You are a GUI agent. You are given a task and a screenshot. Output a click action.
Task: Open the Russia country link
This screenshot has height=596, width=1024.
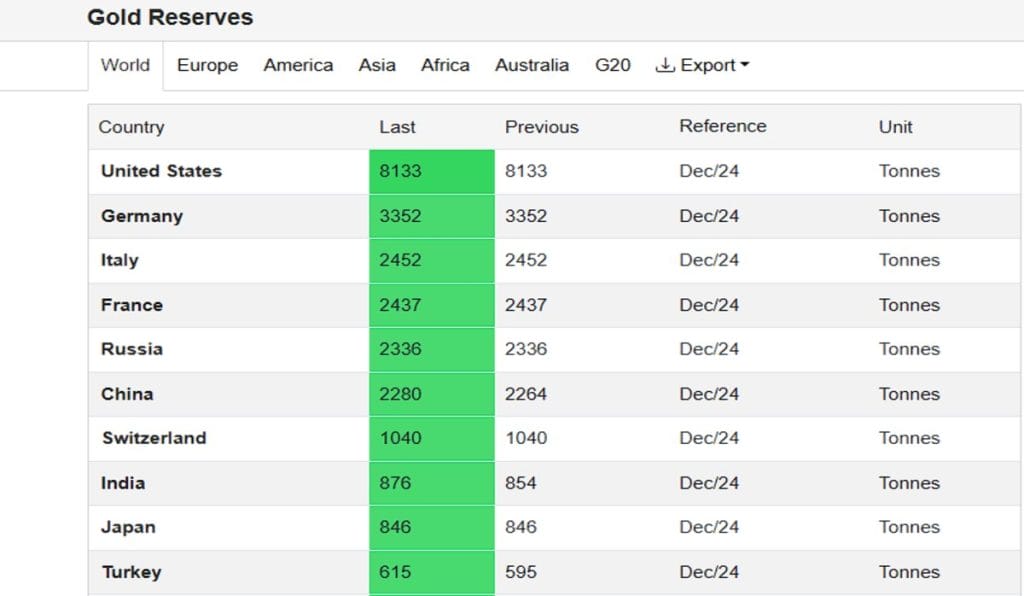point(132,349)
